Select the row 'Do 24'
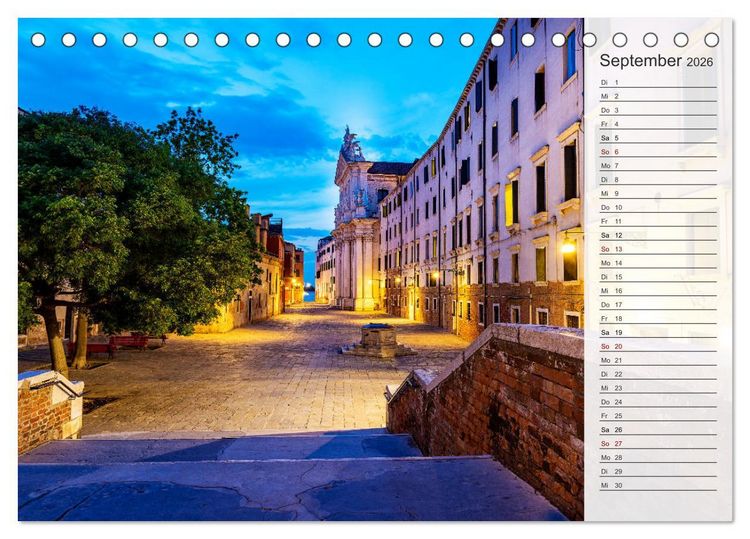The image size is (750, 539). coord(658,401)
